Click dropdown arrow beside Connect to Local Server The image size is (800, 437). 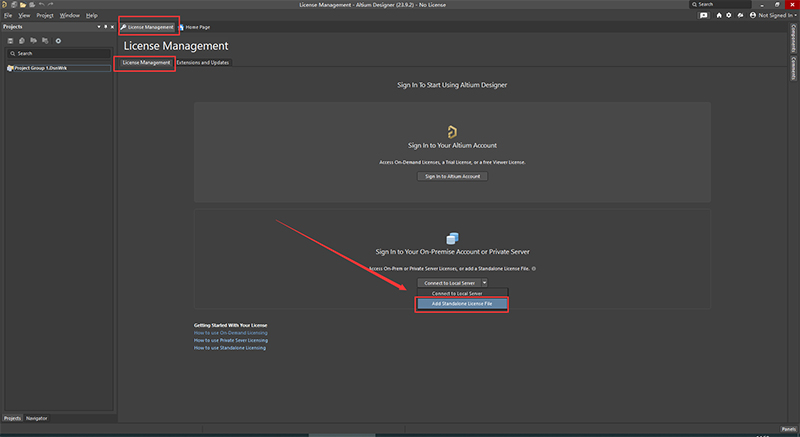[x=484, y=282]
